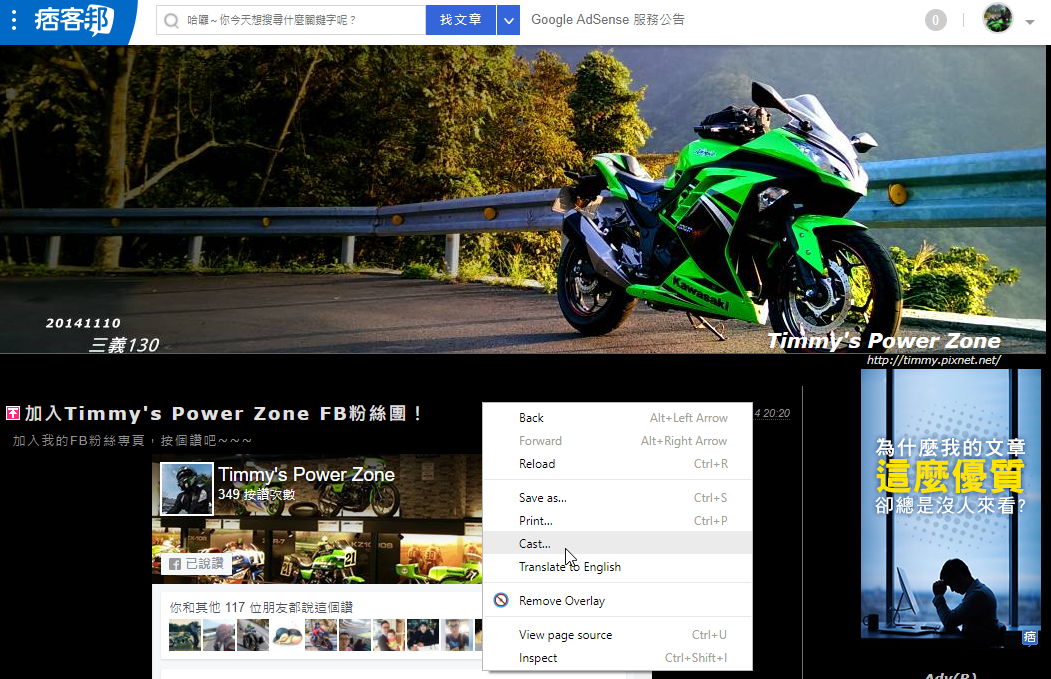Choose Print... from context menu

pyautogui.click(x=617, y=521)
